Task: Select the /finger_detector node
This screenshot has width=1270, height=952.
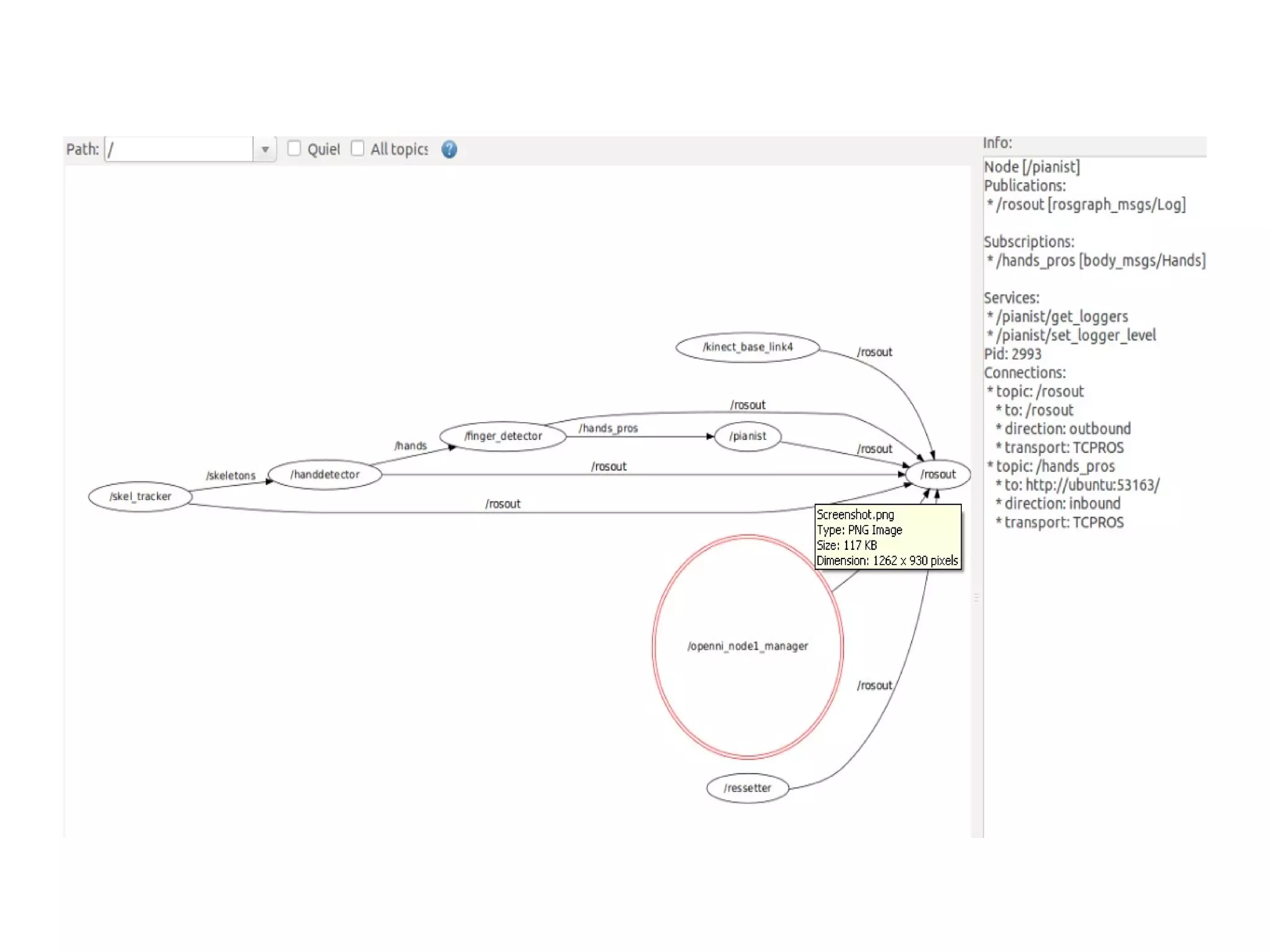Action: tap(503, 436)
